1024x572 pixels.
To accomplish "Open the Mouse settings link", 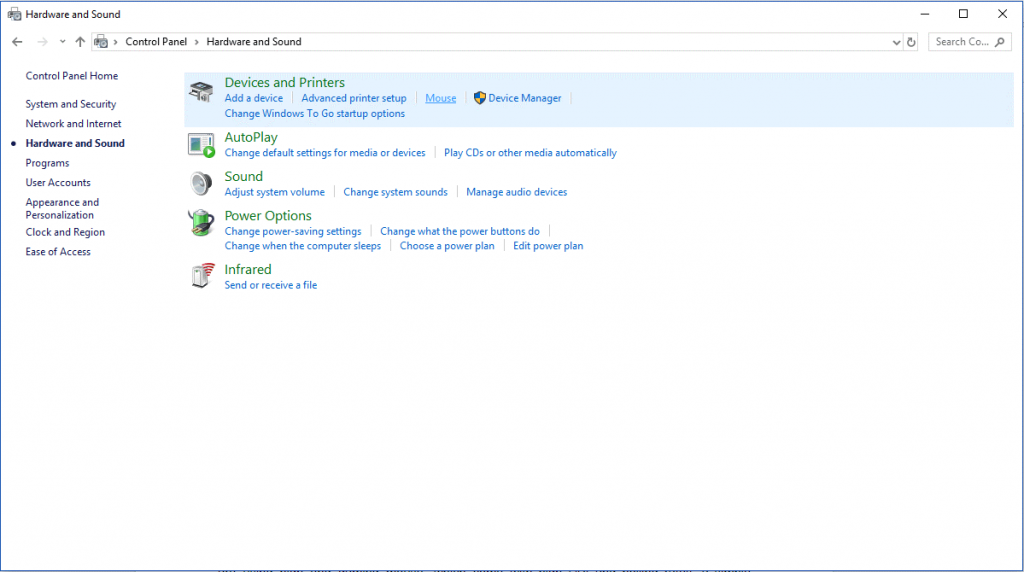I will pyautogui.click(x=441, y=98).
